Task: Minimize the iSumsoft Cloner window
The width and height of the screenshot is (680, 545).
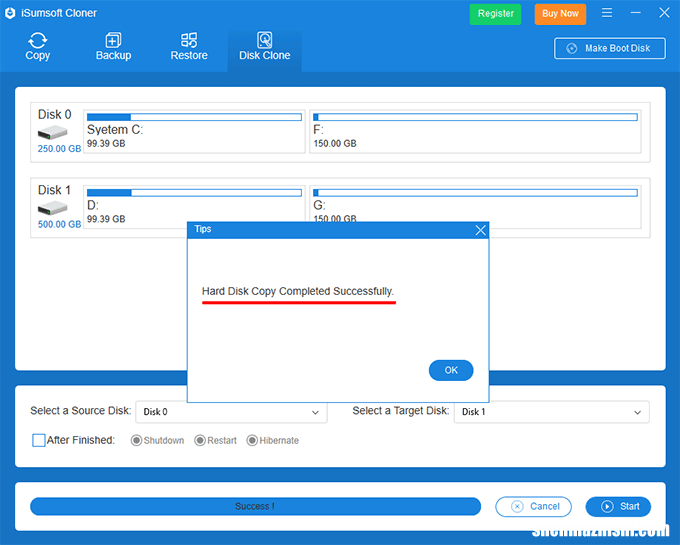Action: coord(636,13)
